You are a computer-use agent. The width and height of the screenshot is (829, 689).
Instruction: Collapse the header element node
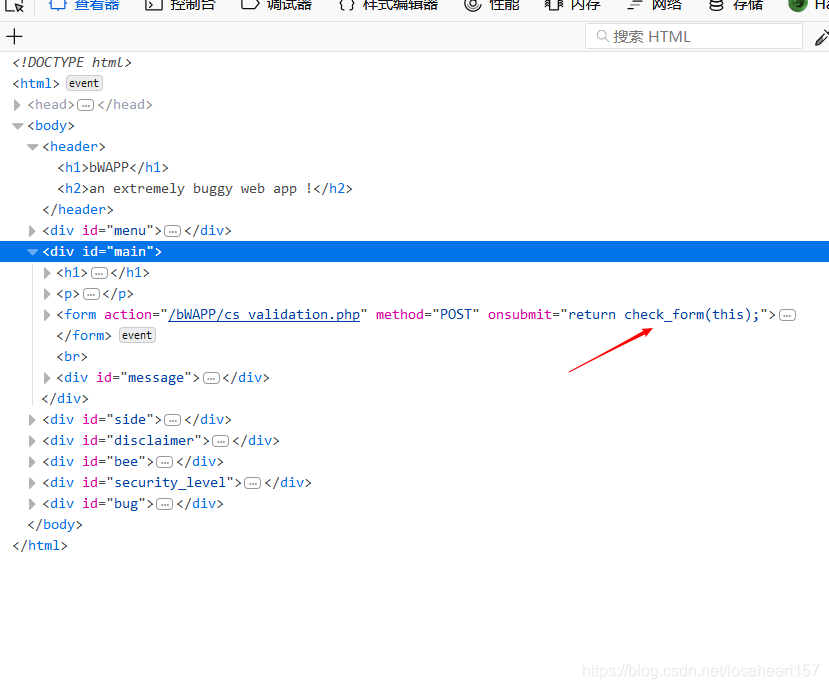[33, 147]
